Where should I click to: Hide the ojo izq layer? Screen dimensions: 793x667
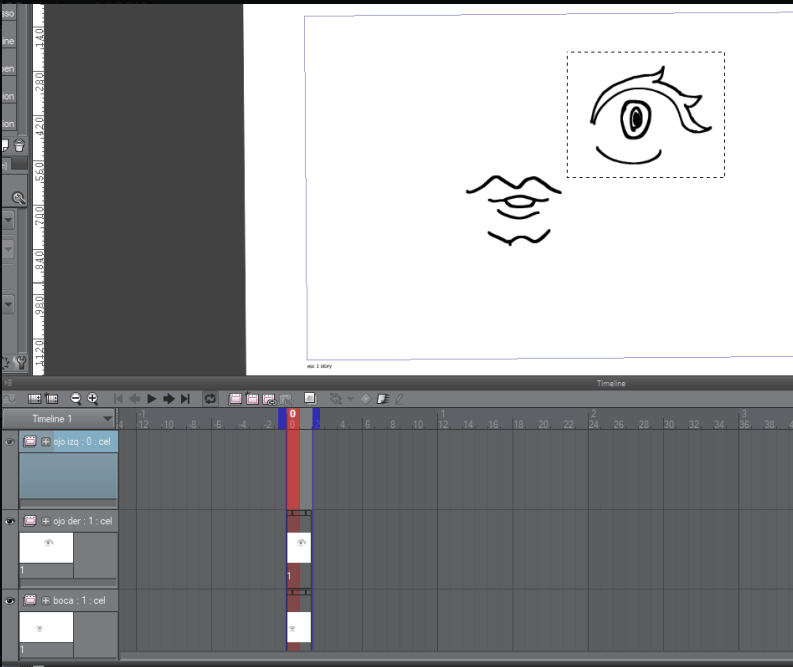tap(10, 442)
